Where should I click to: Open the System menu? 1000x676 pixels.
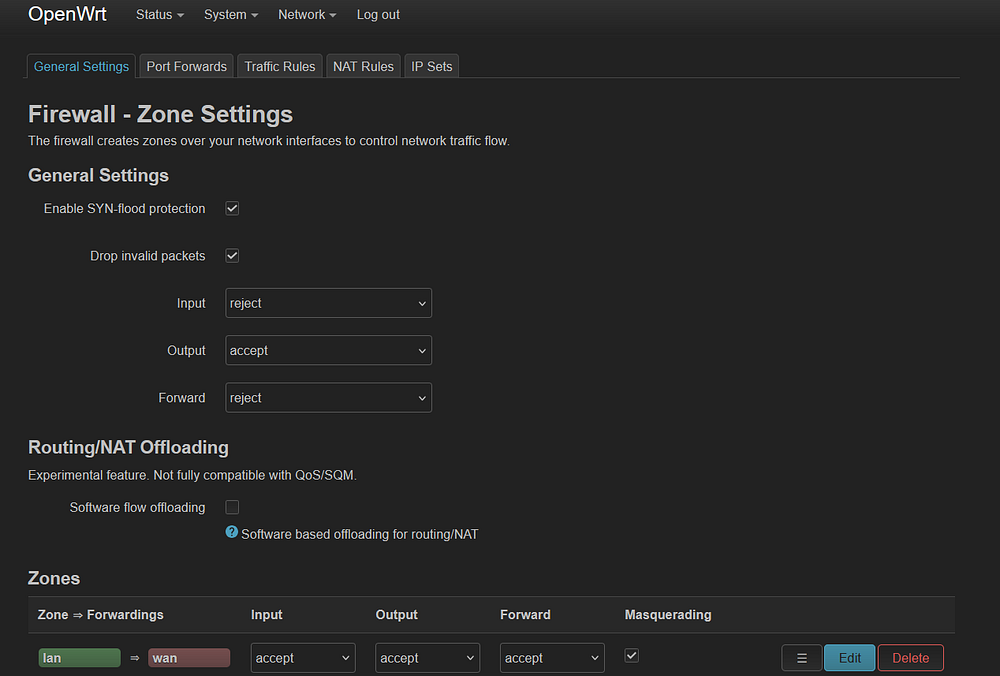pyautogui.click(x=231, y=15)
